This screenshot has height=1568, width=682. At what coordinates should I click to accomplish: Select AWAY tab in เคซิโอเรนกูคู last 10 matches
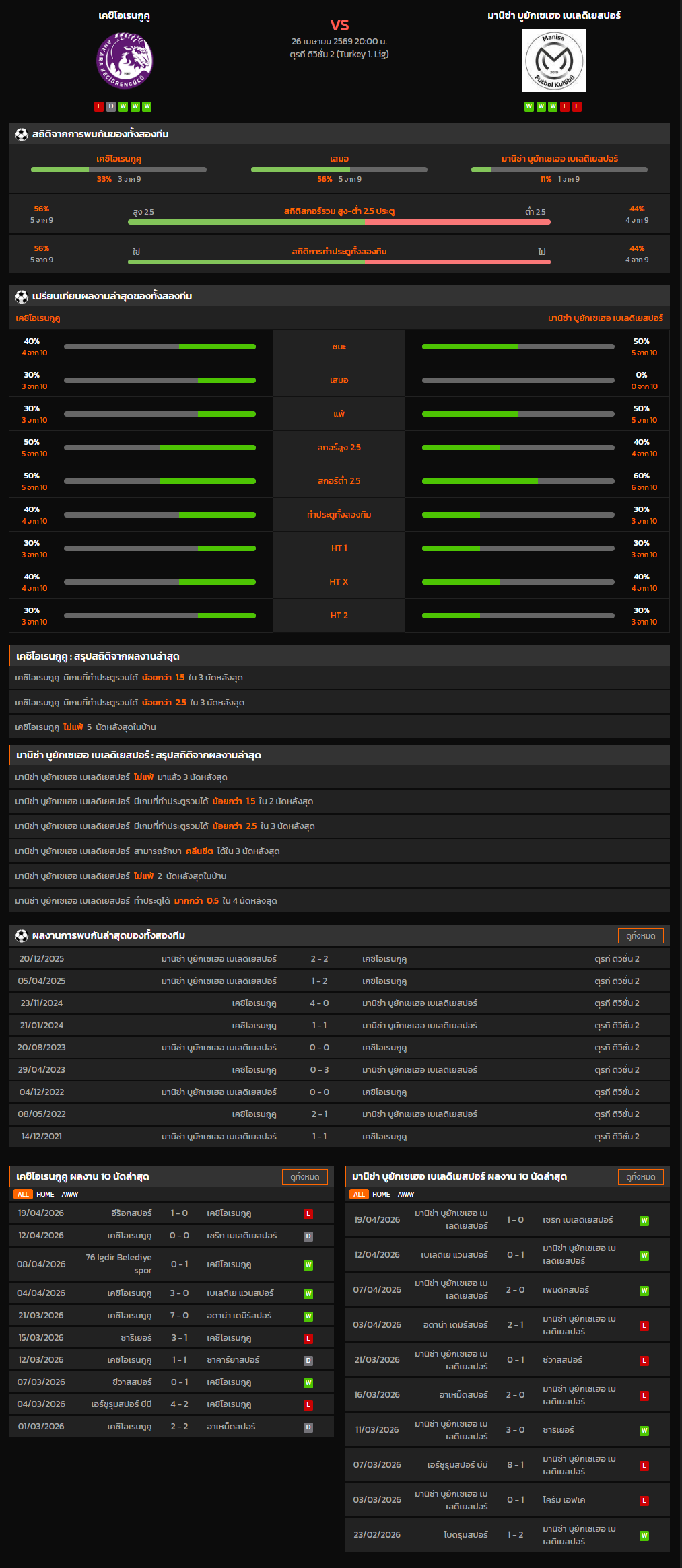click(x=70, y=1194)
